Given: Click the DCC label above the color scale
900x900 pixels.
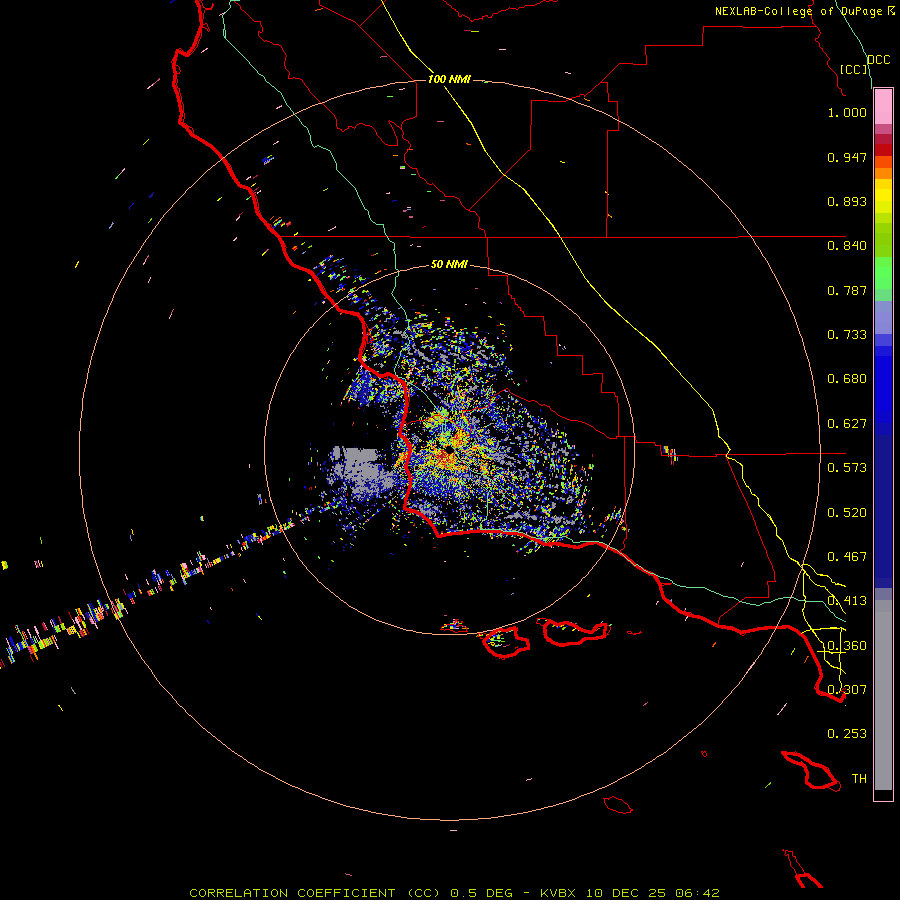Looking at the screenshot, I should [x=878, y=60].
